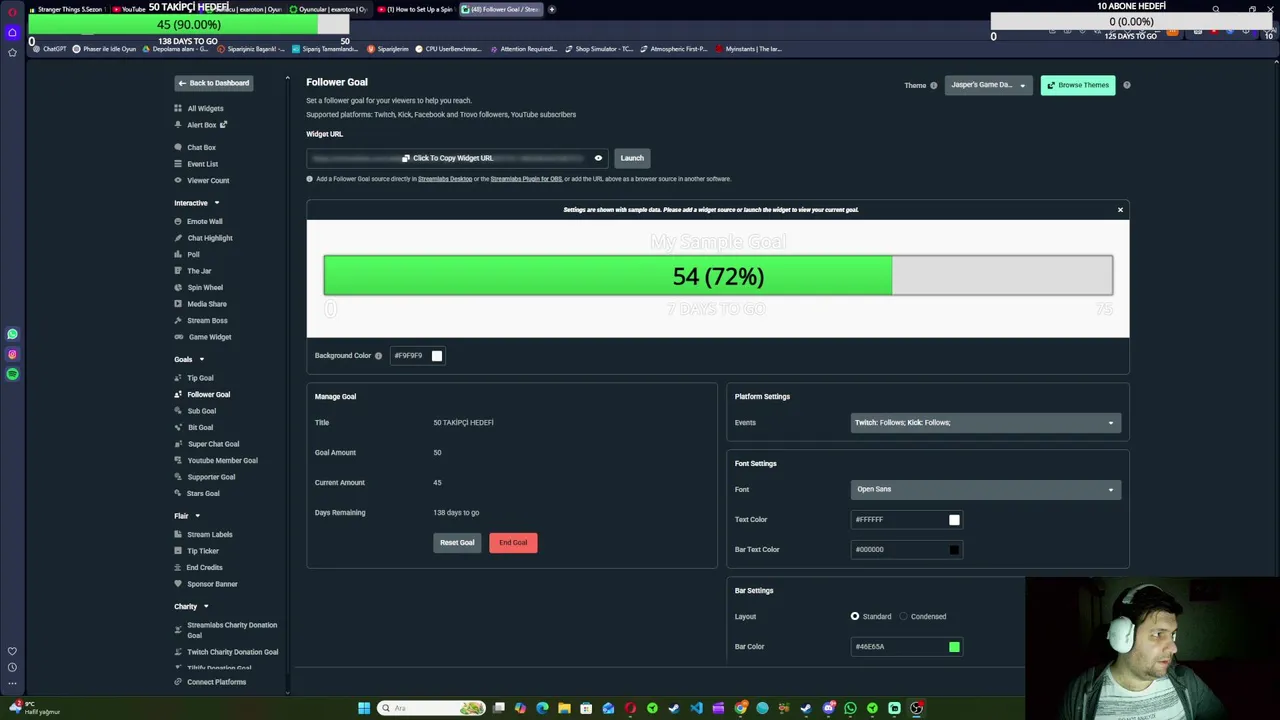The width and height of the screenshot is (1280, 720).
Task: Click the red End Goal button
Action: pos(513,542)
